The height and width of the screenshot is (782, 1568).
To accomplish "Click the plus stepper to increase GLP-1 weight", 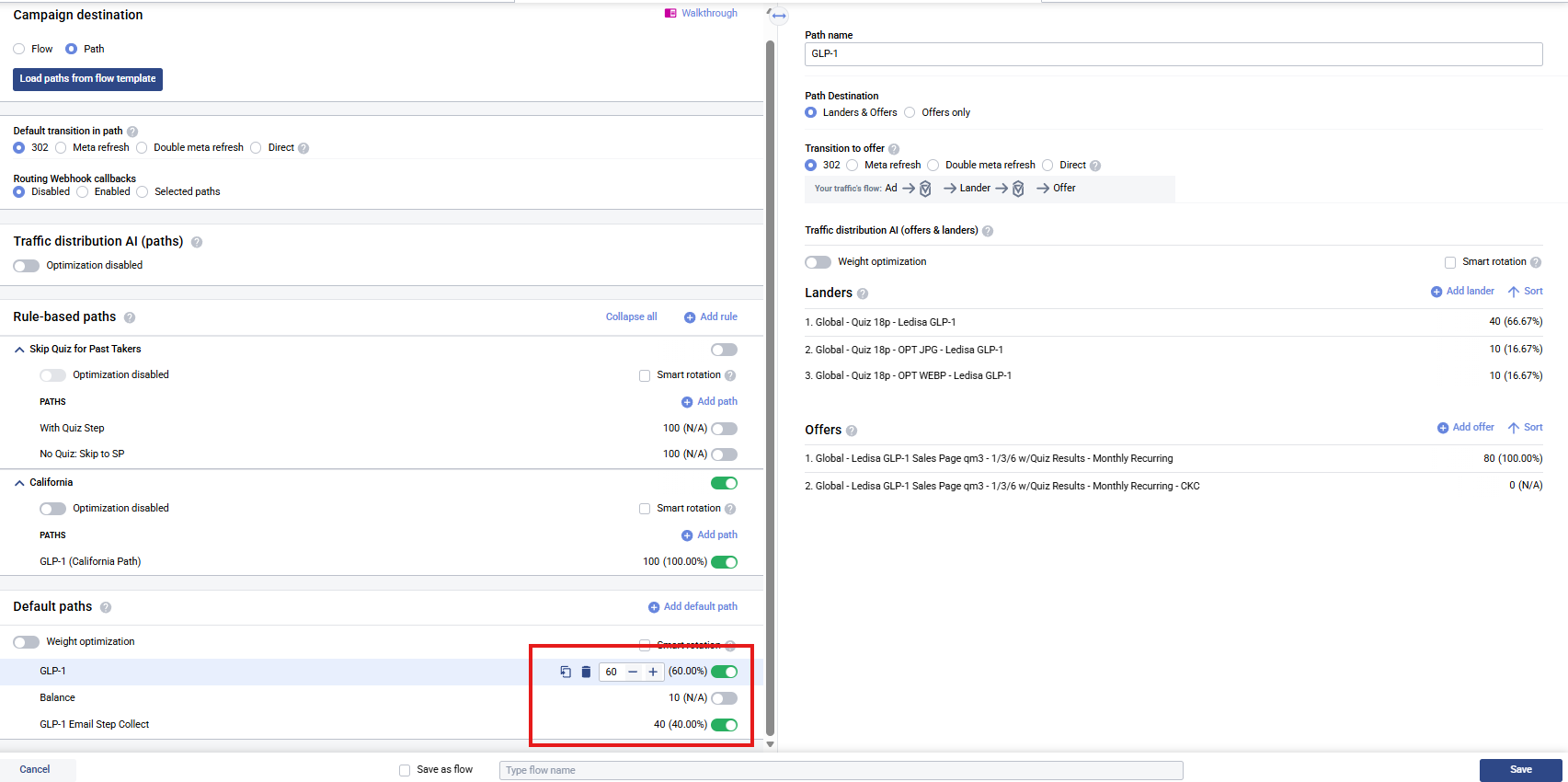I will point(653,672).
